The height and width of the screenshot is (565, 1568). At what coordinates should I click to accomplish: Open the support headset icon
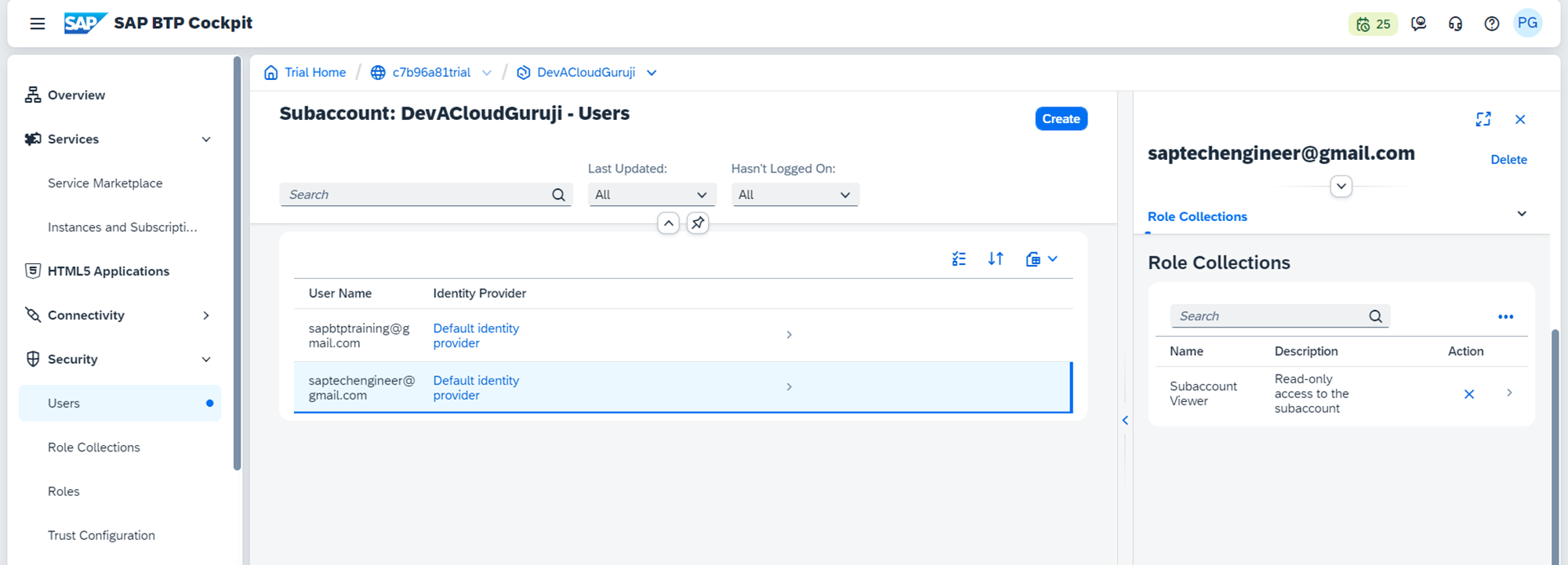click(1455, 24)
